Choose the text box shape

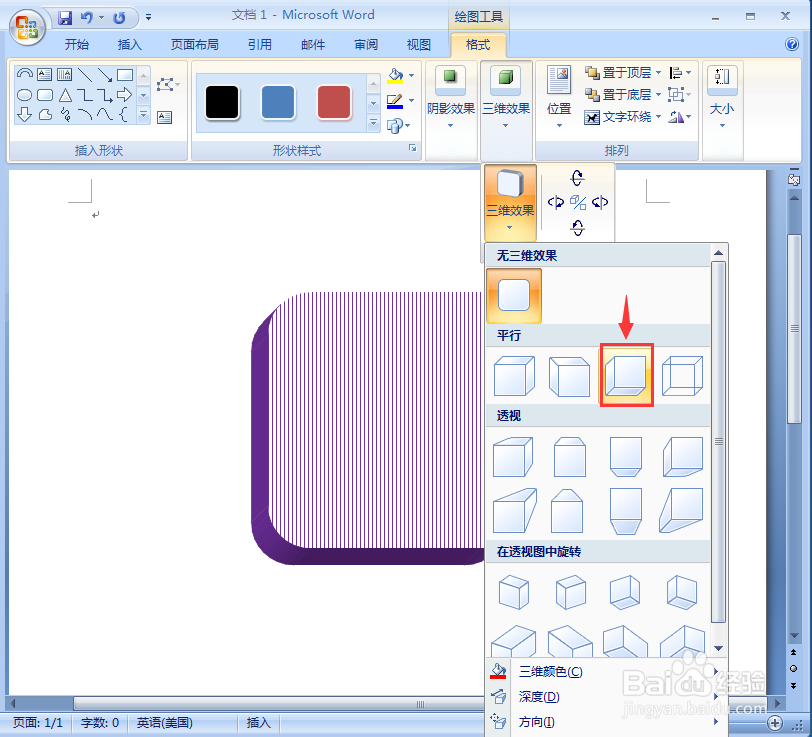tap(45, 75)
